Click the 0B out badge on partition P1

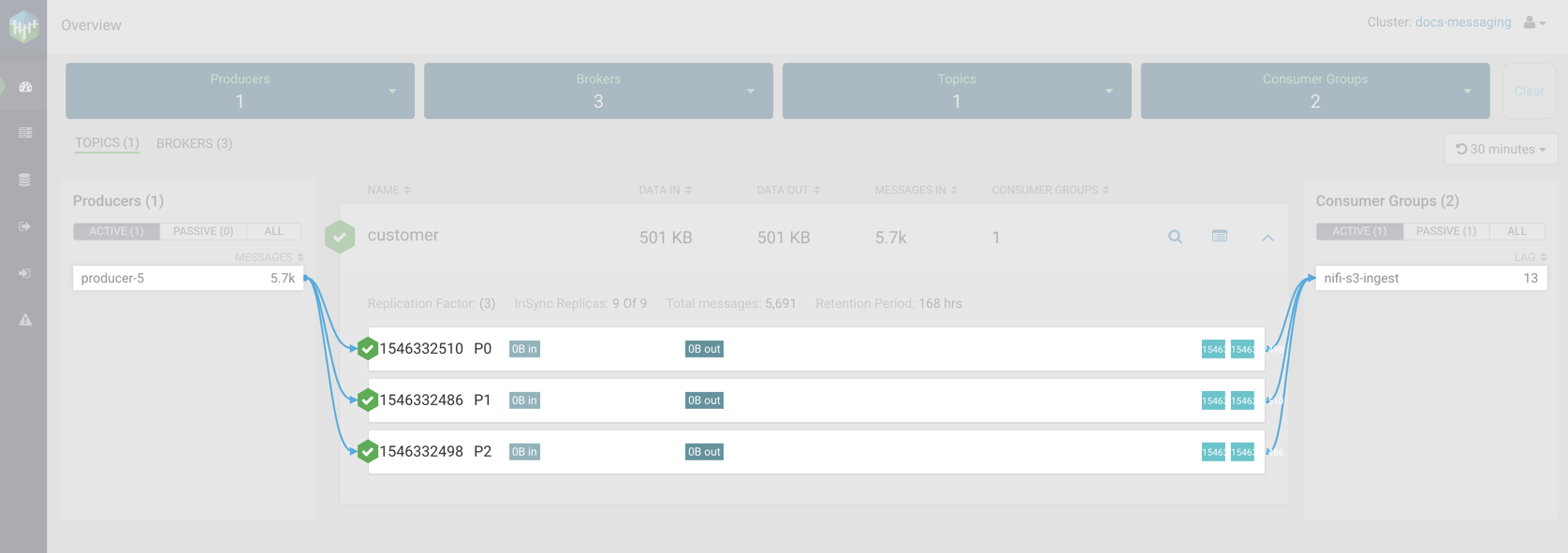coord(704,400)
